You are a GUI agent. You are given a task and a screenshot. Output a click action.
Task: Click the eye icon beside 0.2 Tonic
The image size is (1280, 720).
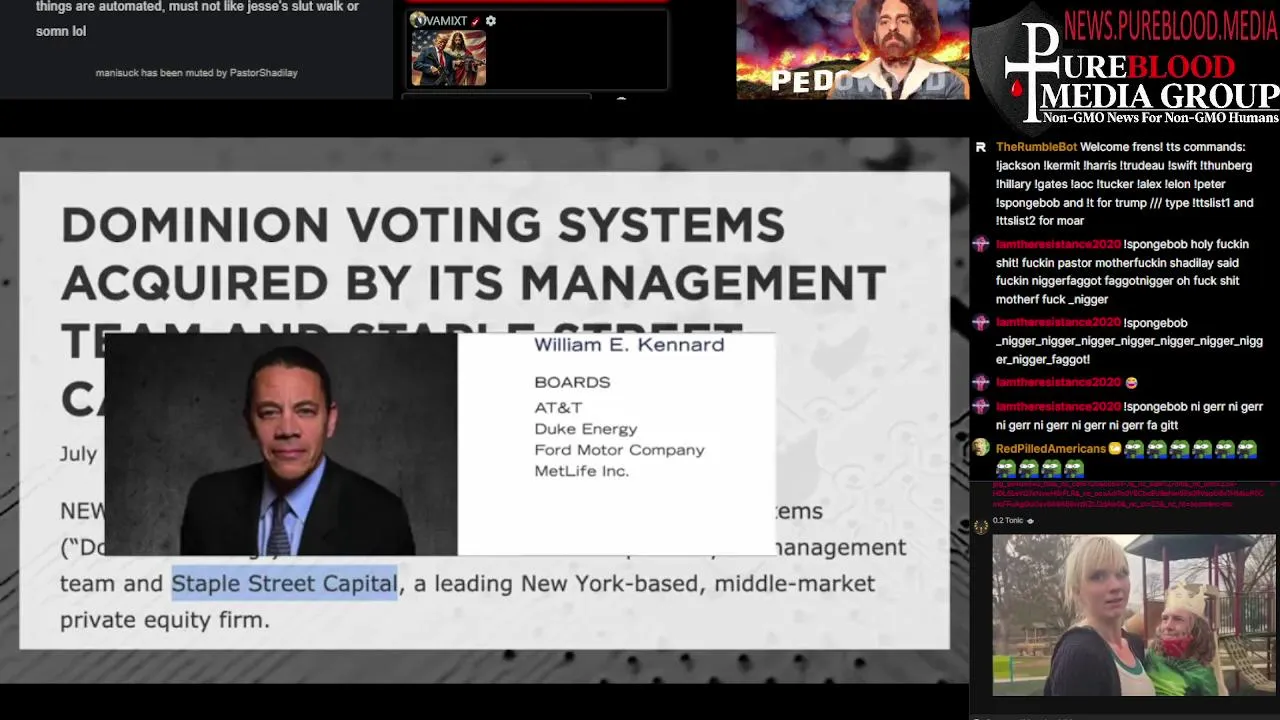coord(1030,521)
